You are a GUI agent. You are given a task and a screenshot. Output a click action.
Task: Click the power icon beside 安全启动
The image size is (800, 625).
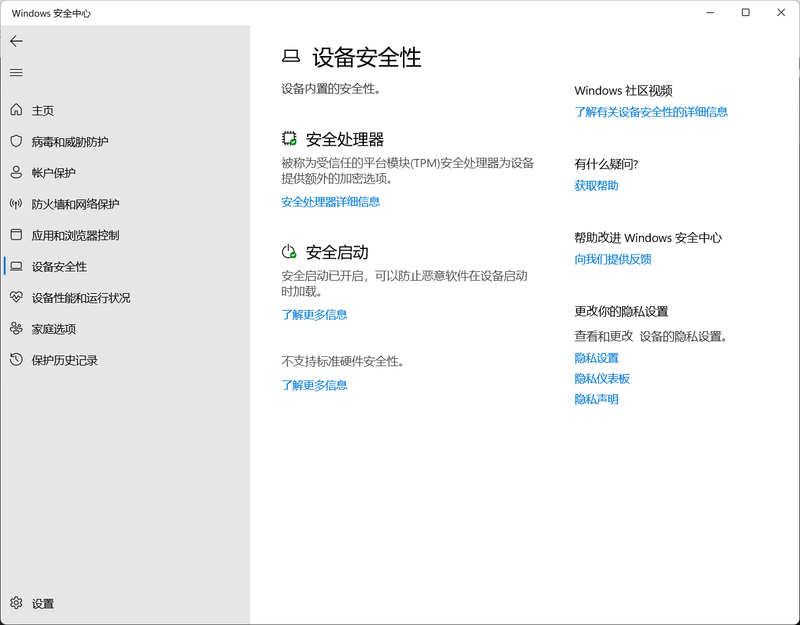[x=289, y=252]
